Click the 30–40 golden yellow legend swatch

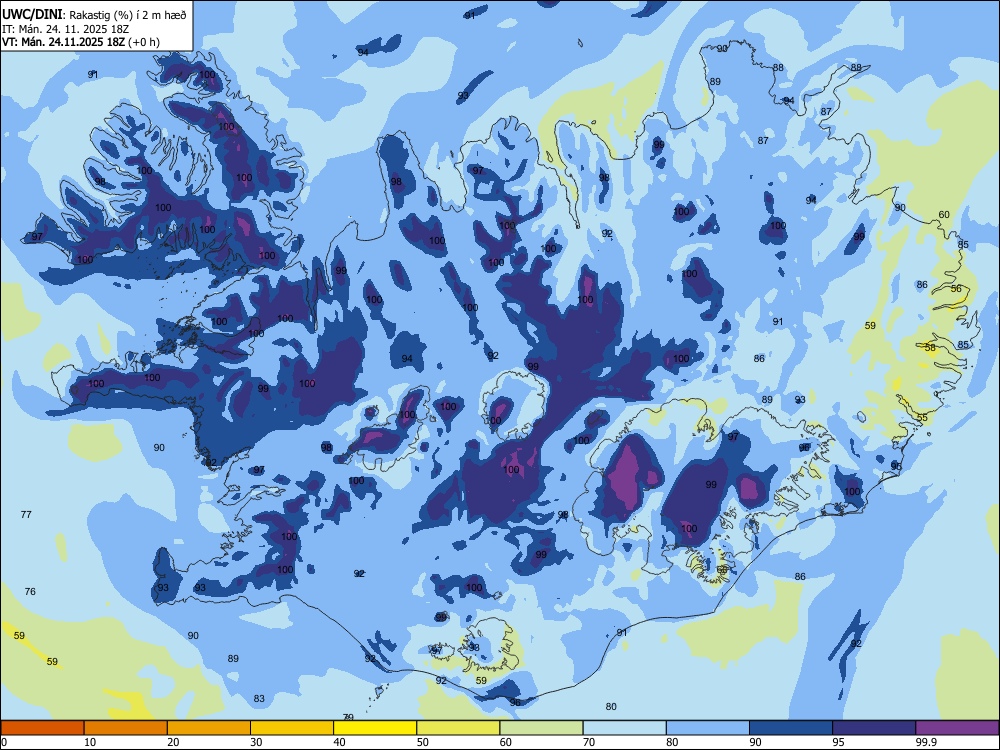coord(292,728)
